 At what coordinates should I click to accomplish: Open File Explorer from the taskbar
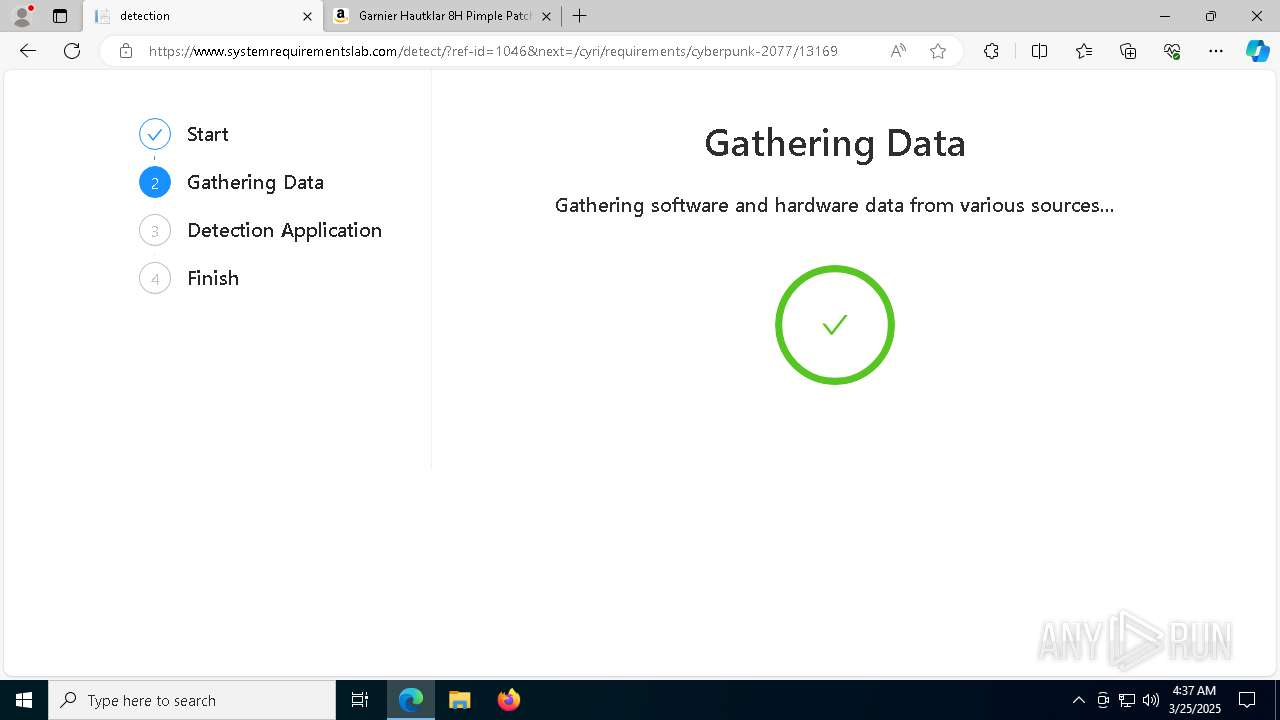click(459, 700)
